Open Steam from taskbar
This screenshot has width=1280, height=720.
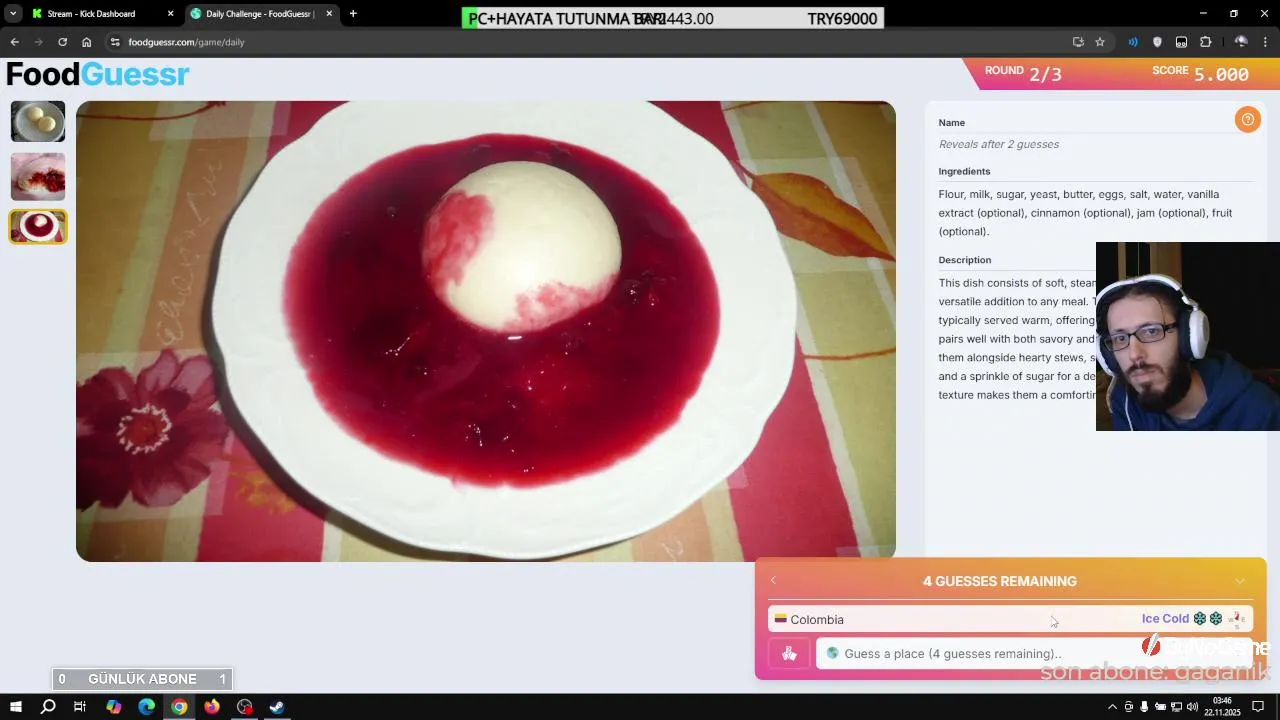[277, 707]
